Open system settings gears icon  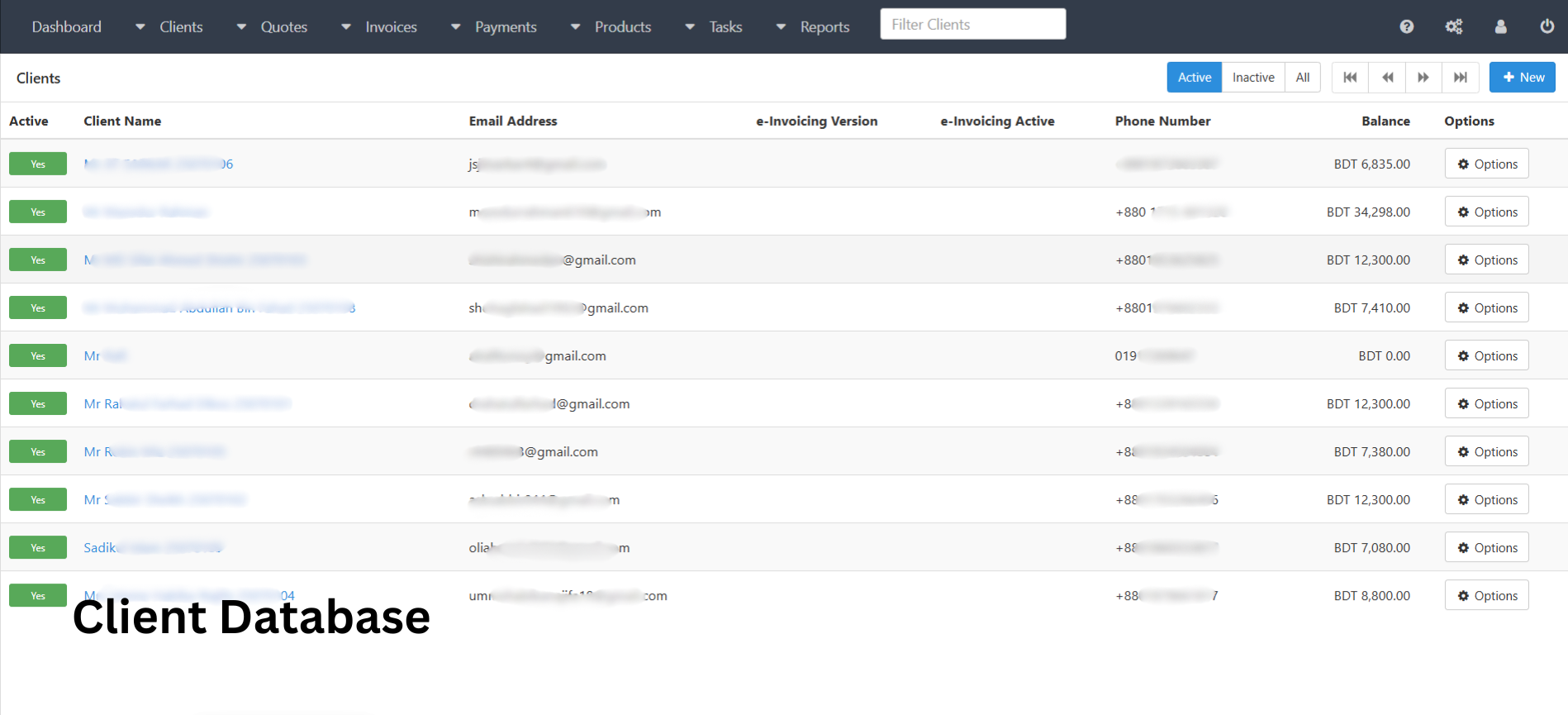(1453, 26)
